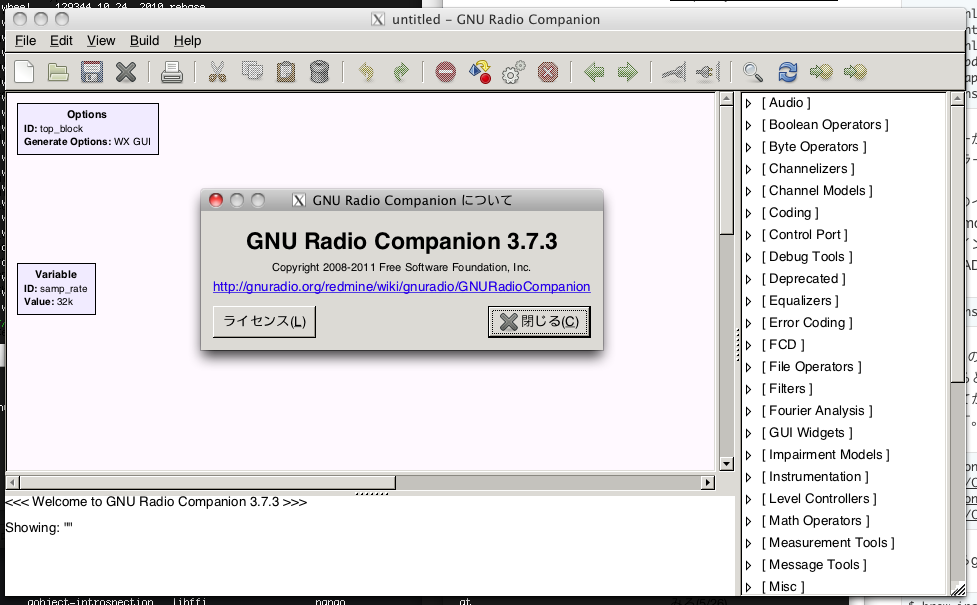Screen dimensions: 977x605
Task: Click the canvas vertical scrollbar down arrow
Action: pos(726,464)
